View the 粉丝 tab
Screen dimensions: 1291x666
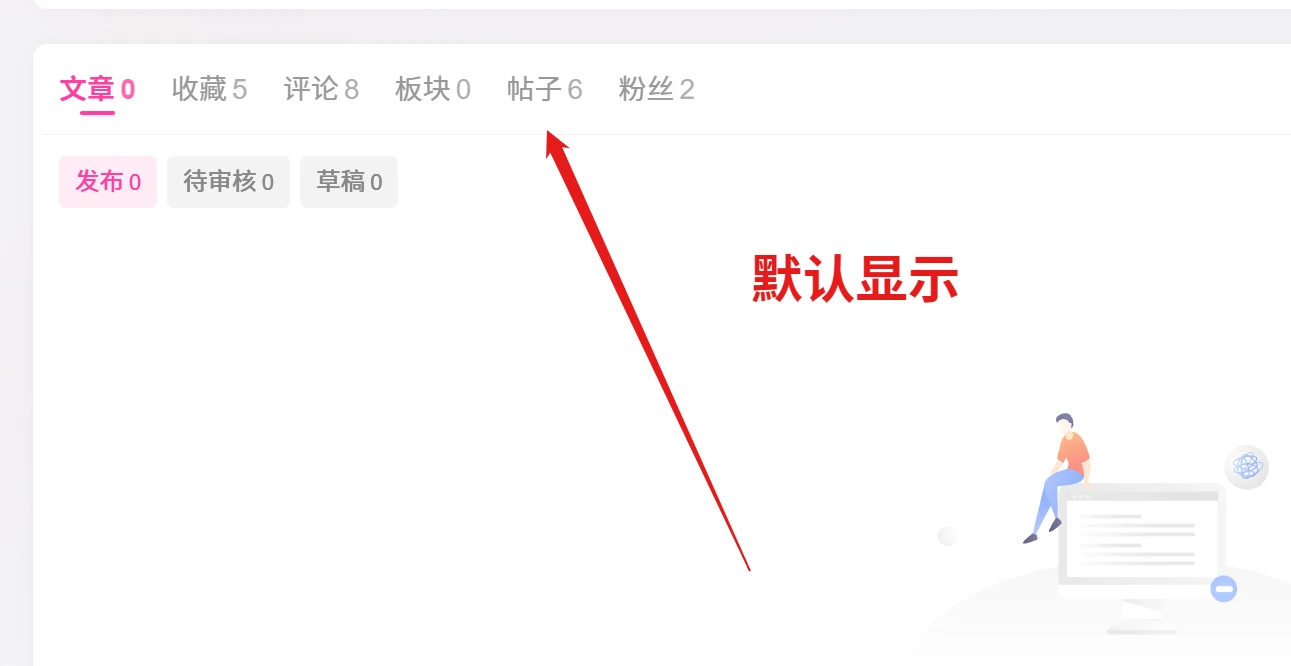pos(657,90)
